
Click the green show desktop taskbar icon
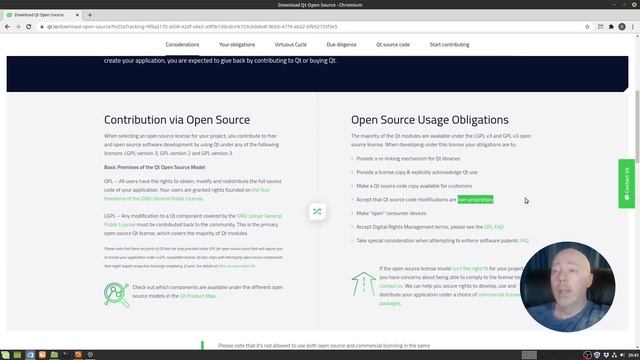click(18, 355)
